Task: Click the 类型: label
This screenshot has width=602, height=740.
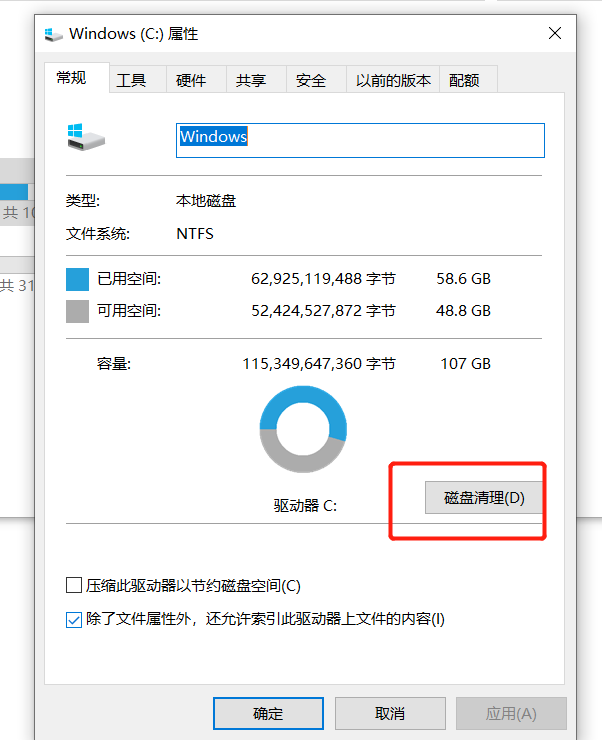Action: (83, 201)
